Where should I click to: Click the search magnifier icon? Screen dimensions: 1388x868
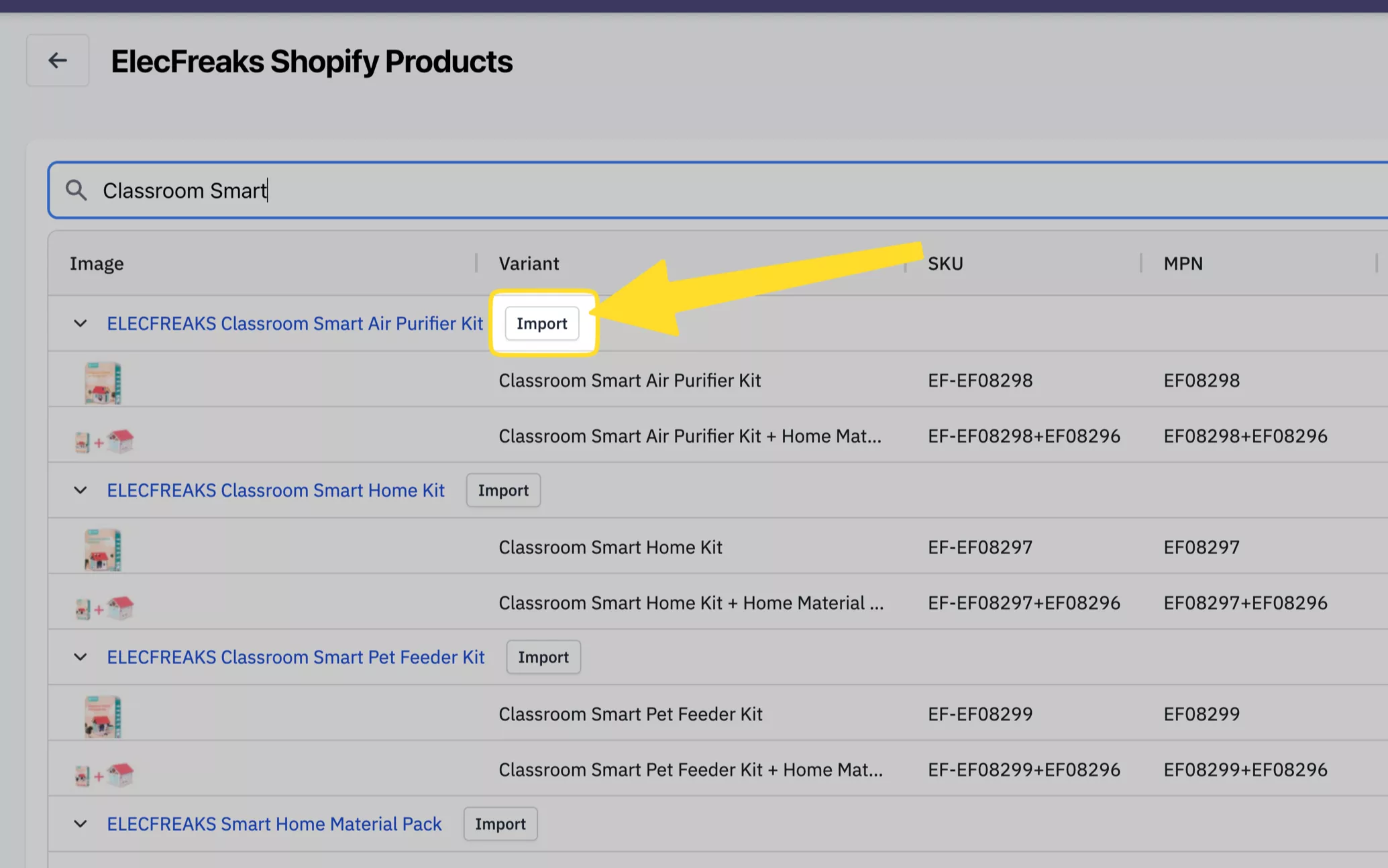(x=76, y=191)
